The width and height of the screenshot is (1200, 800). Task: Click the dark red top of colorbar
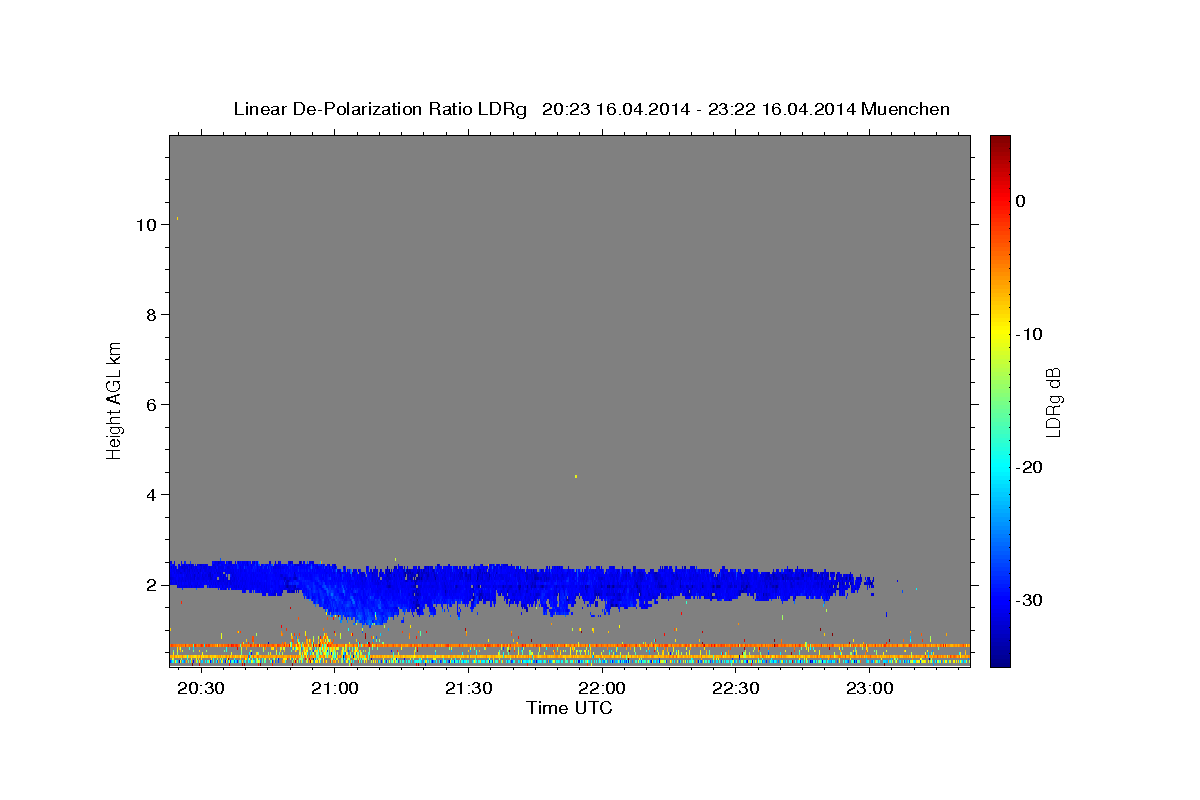(x=1000, y=142)
